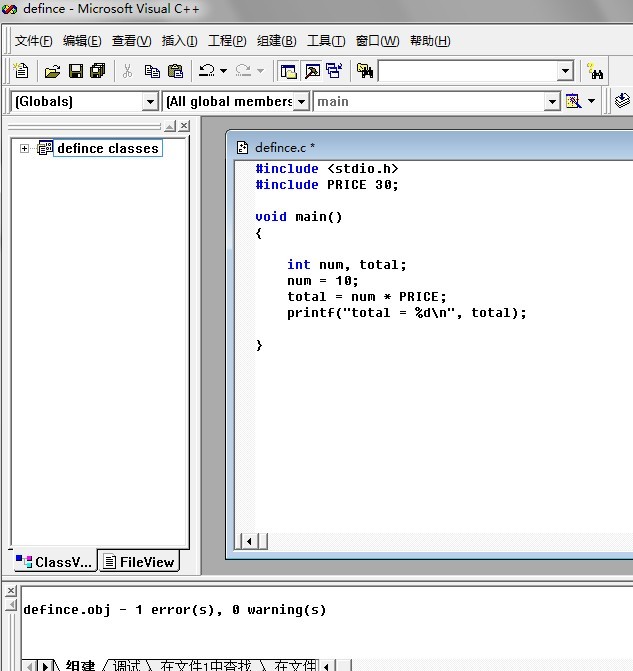The width and height of the screenshot is (633, 671).
Task: Click the Window List toolbar icon
Action: (334, 71)
